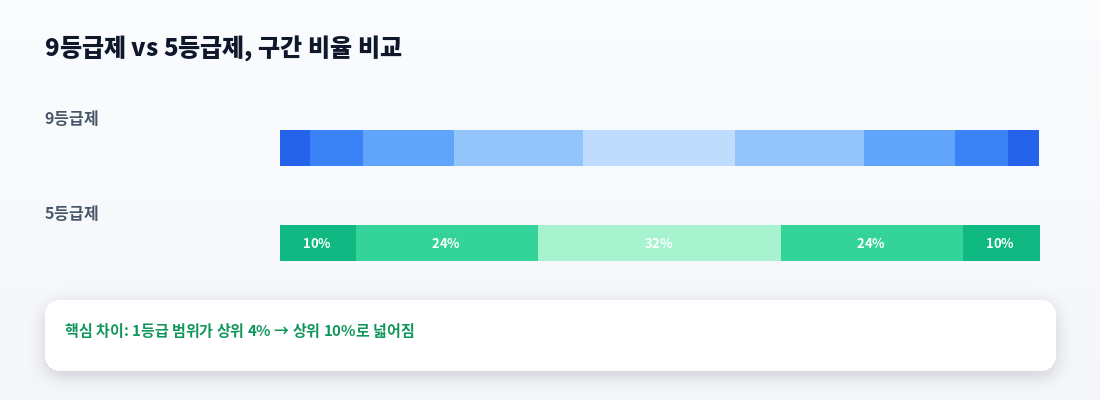Click the green '핵심 차이' summary text

pyautogui.click(x=239, y=331)
